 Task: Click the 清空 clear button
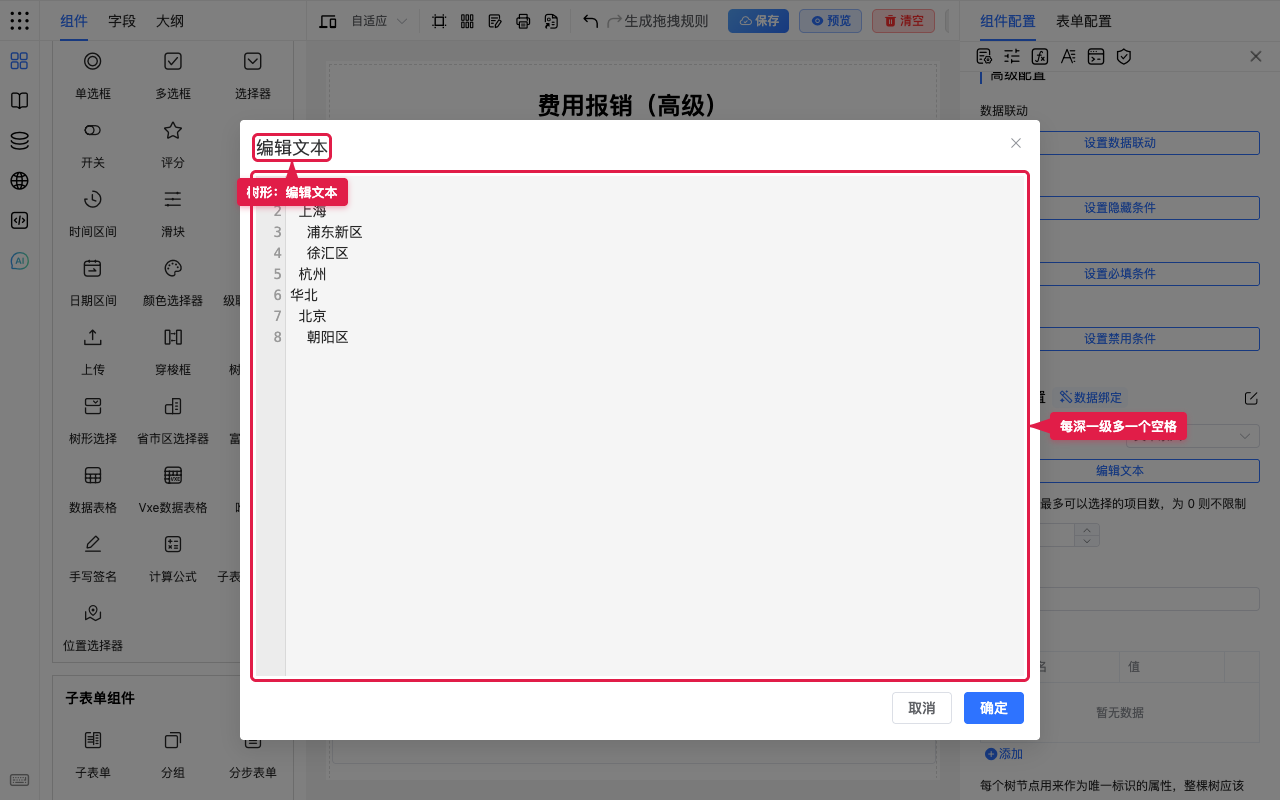[903, 21]
